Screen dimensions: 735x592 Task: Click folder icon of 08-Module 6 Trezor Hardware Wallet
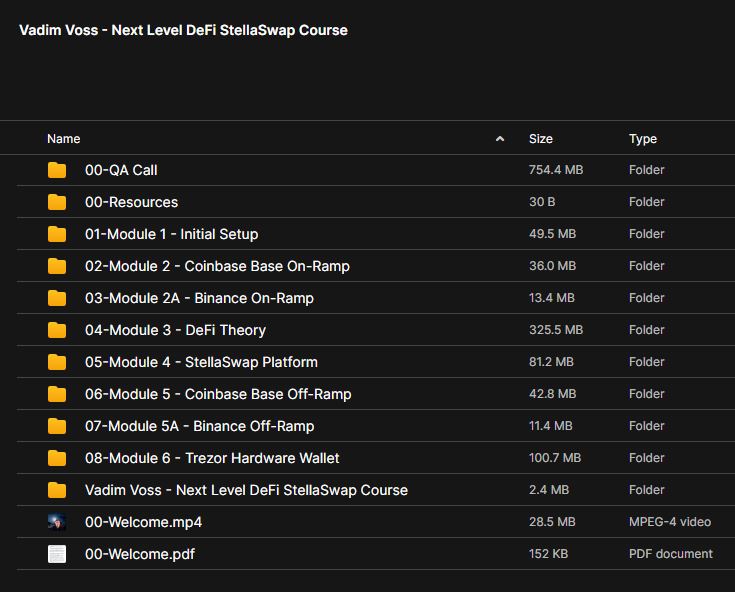point(57,458)
